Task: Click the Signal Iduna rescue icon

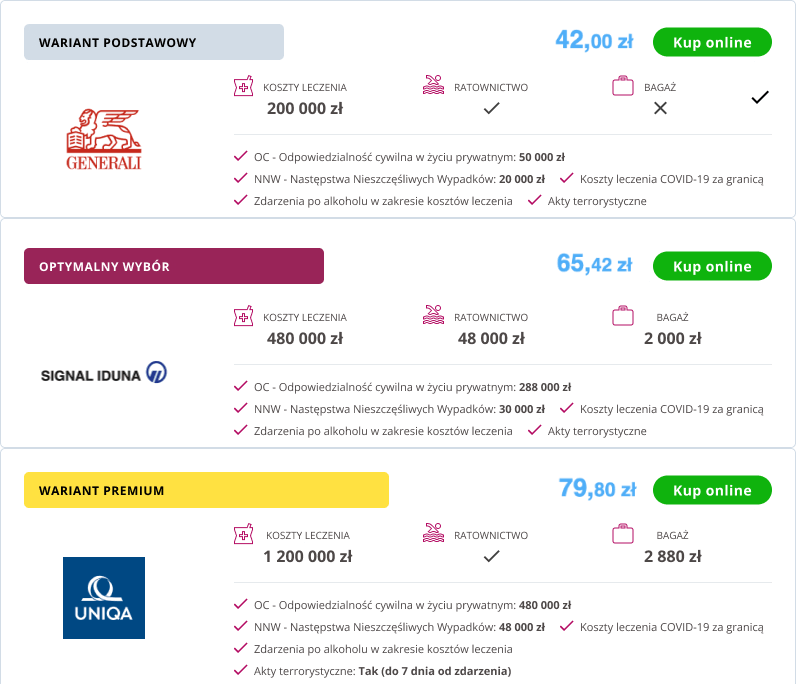Action: click(433, 316)
